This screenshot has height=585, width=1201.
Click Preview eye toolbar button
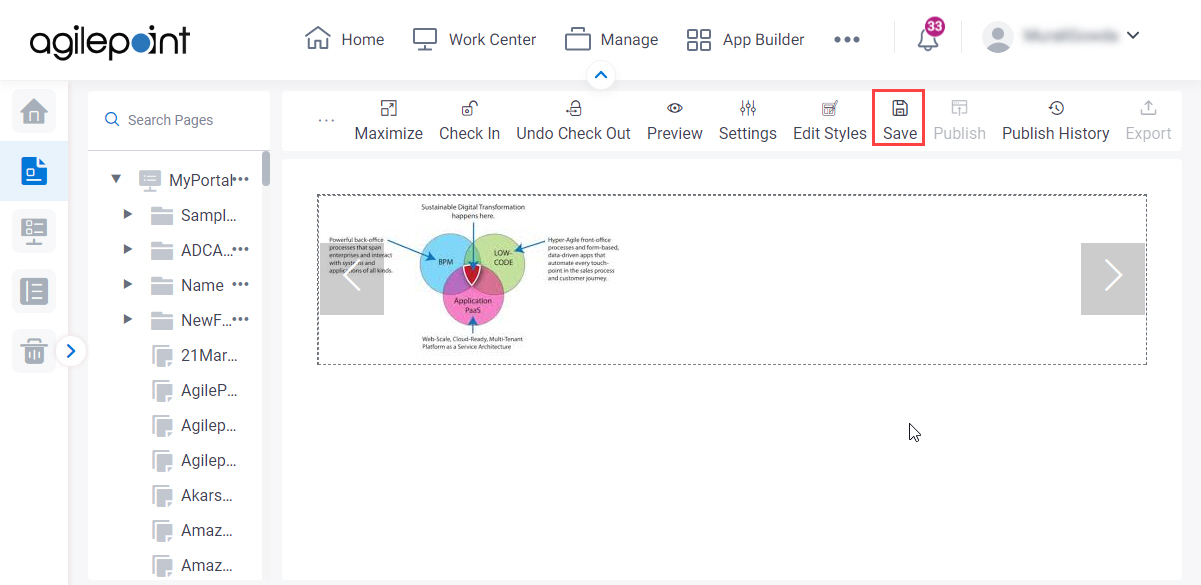(675, 121)
